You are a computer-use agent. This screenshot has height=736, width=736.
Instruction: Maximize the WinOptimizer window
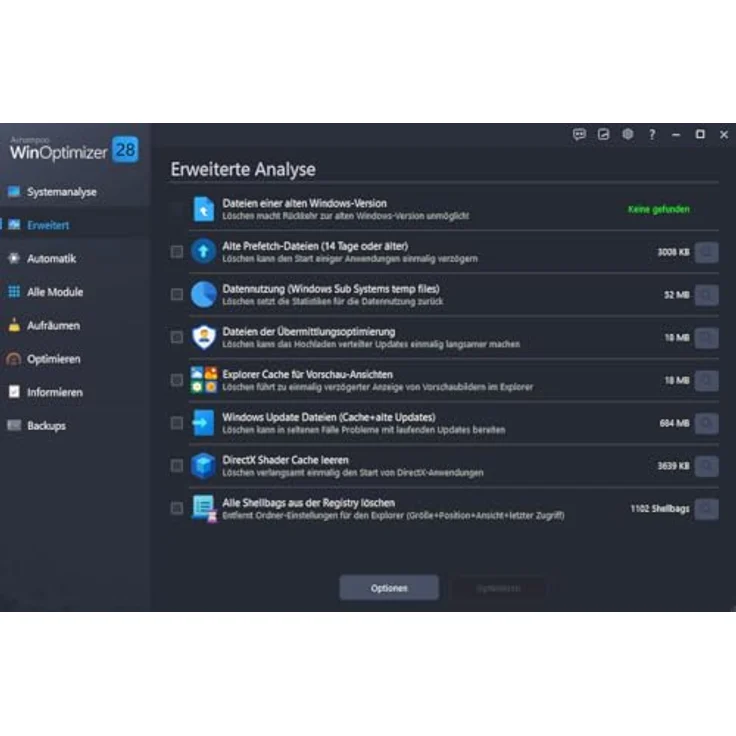point(700,135)
